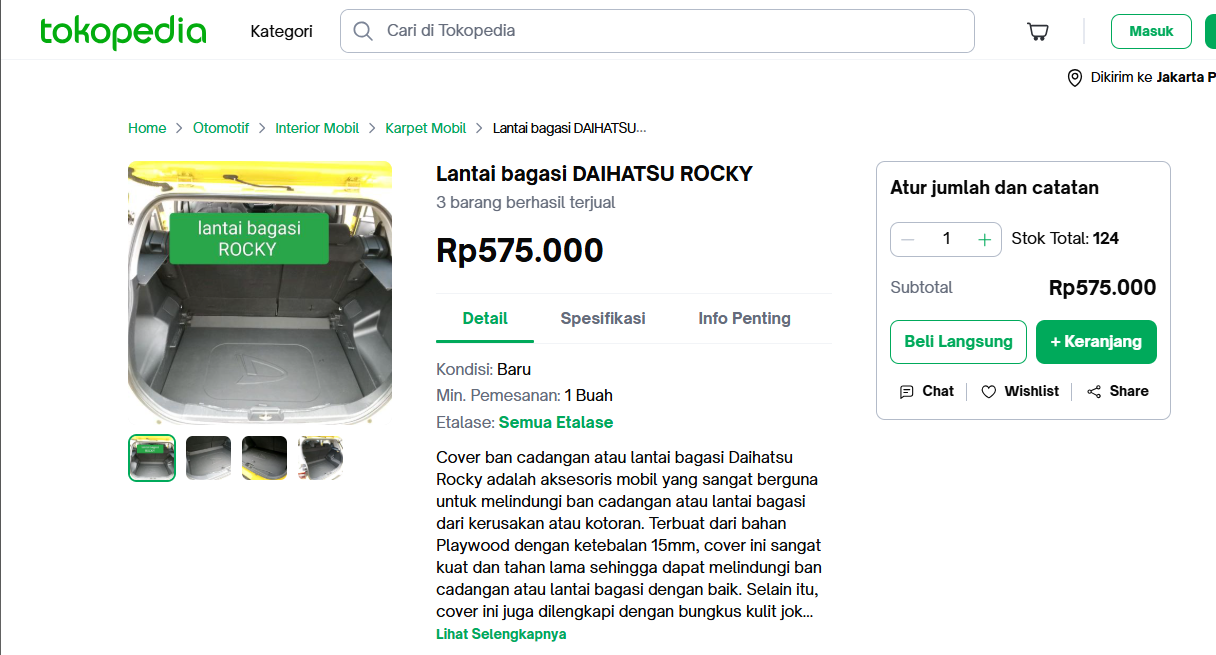Image resolution: width=1216 pixels, height=655 pixels.
Task: Select the second product thumbnail
Action: (x=208, y=458)
